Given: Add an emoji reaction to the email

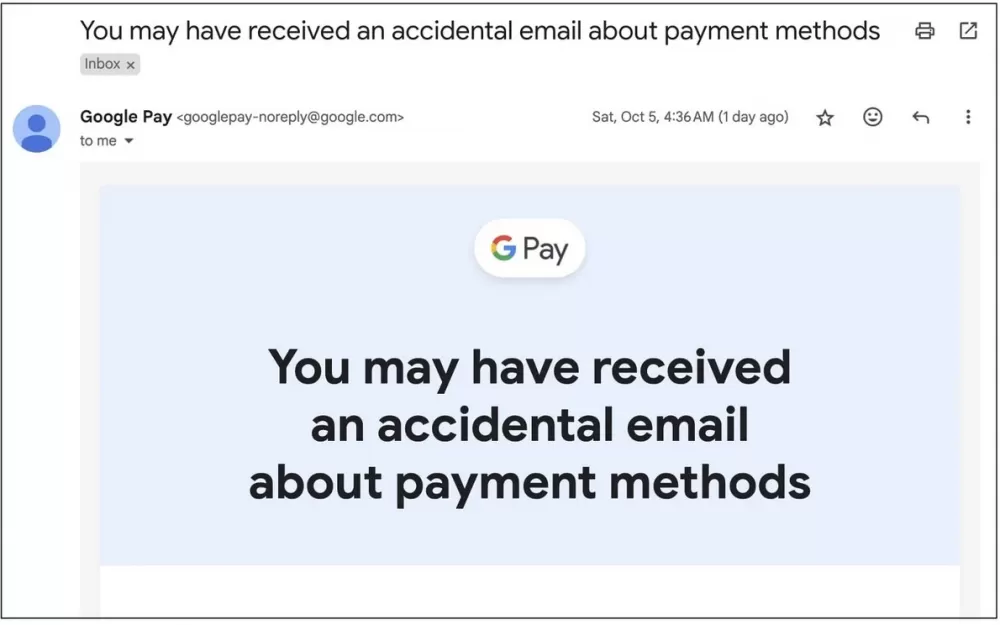Looking at the screenshot, I should 872,117.
